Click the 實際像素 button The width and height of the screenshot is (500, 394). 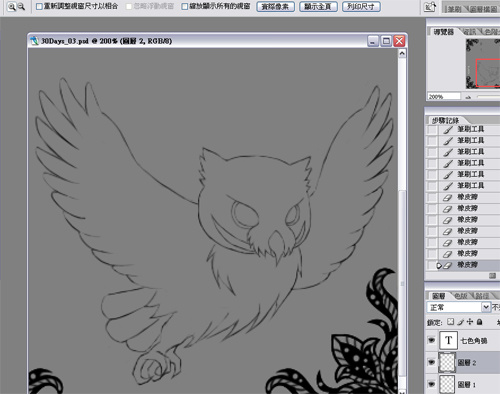[x=275, y=6]
